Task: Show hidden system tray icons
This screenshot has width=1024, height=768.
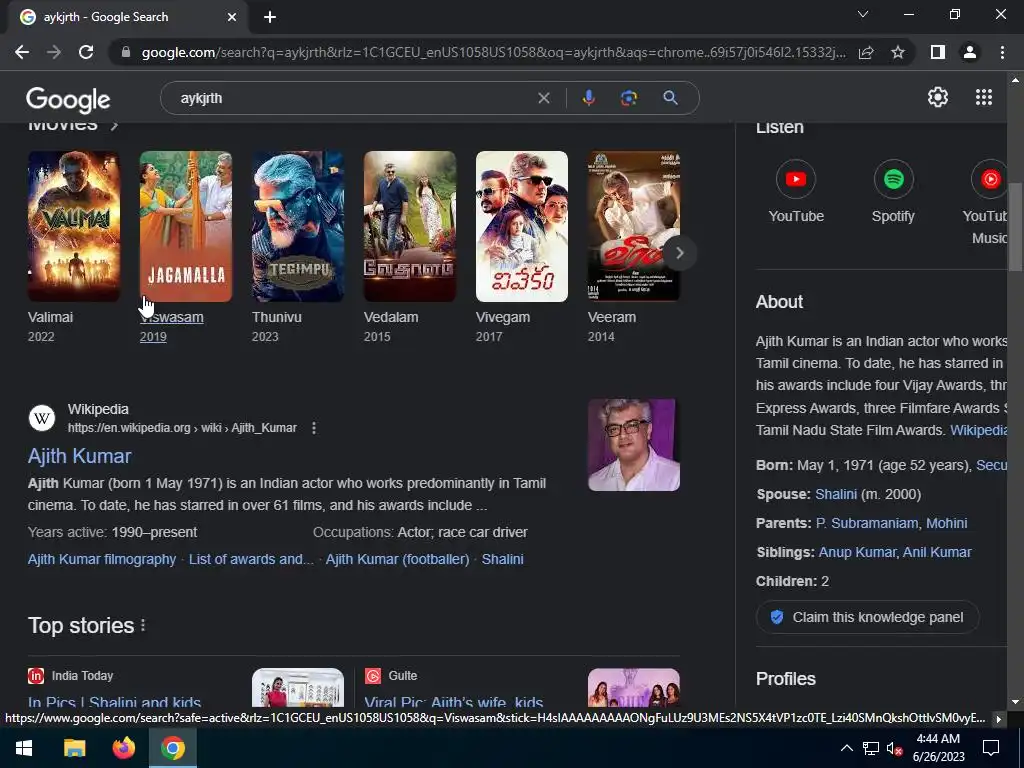Action: point(846,748)
